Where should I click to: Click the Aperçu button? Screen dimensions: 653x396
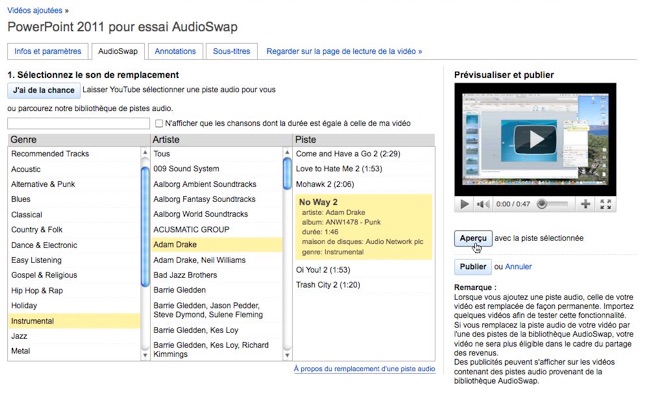point(473,238)
